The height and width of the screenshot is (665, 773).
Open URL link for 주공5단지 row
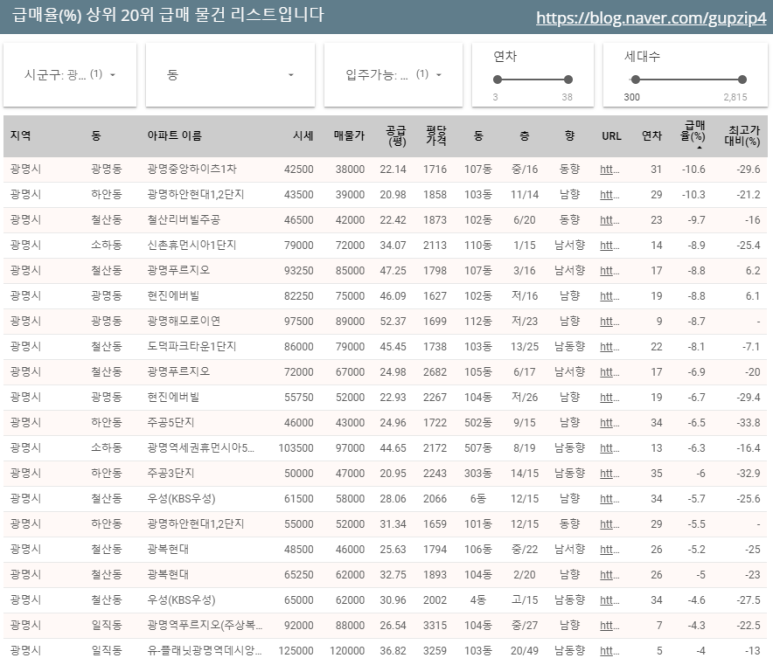click(609, 422)
